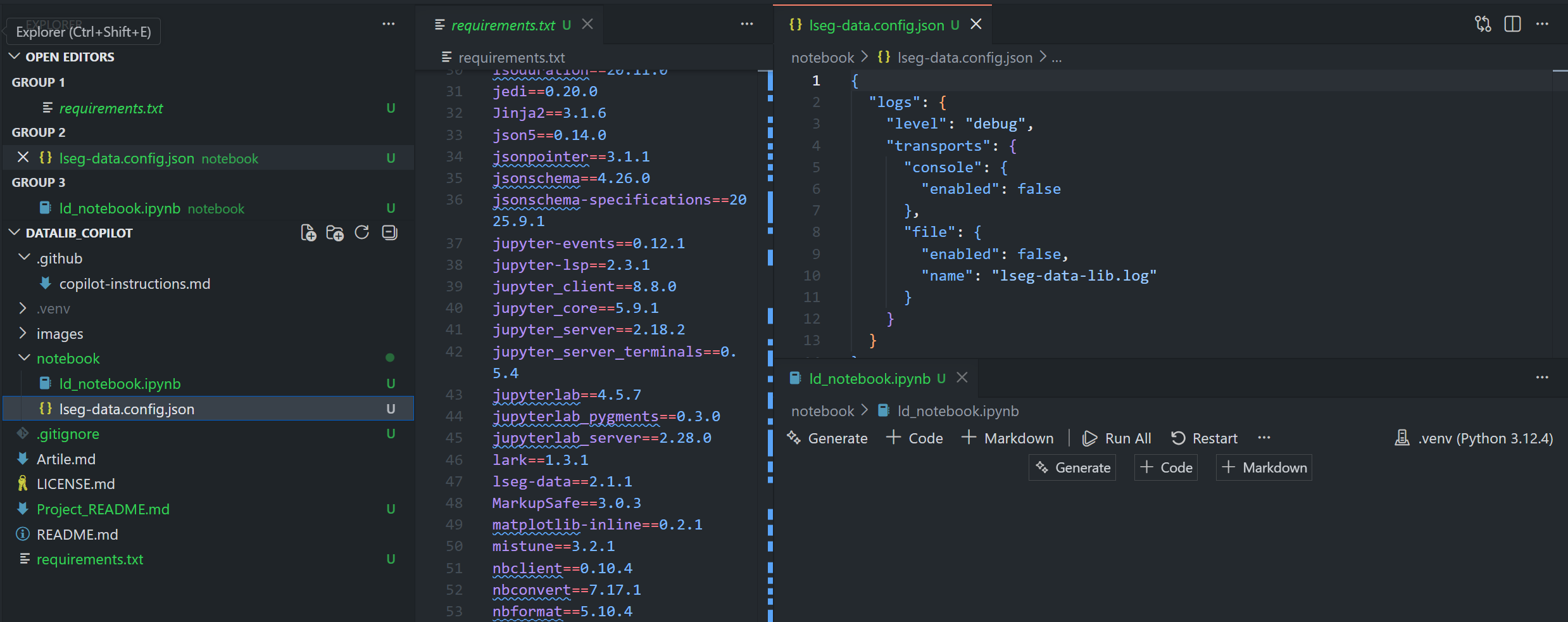Open more actions for requirements.txt editor group
1568x622 pixels.
point(747,24)
